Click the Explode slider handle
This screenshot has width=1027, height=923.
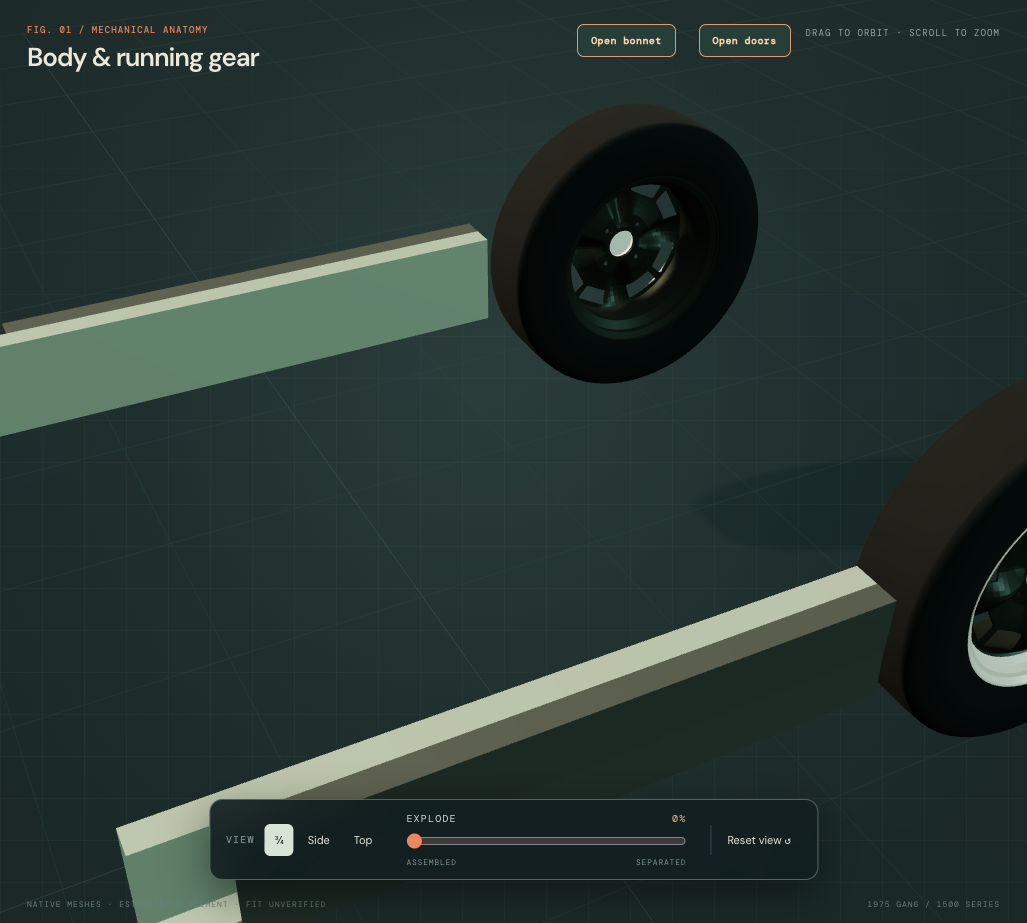click(x=414, y=840)
